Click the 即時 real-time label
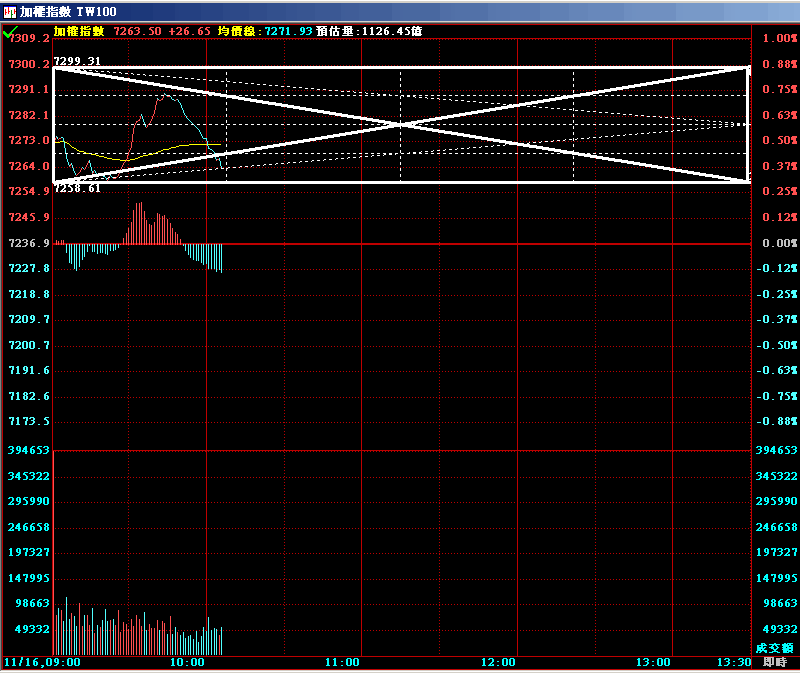This screenshot has width=800, height=673. pos(774,662)
